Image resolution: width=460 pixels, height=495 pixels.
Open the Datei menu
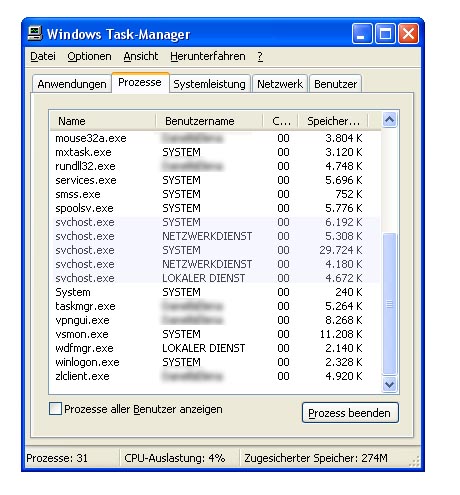(x=43, y=56)
